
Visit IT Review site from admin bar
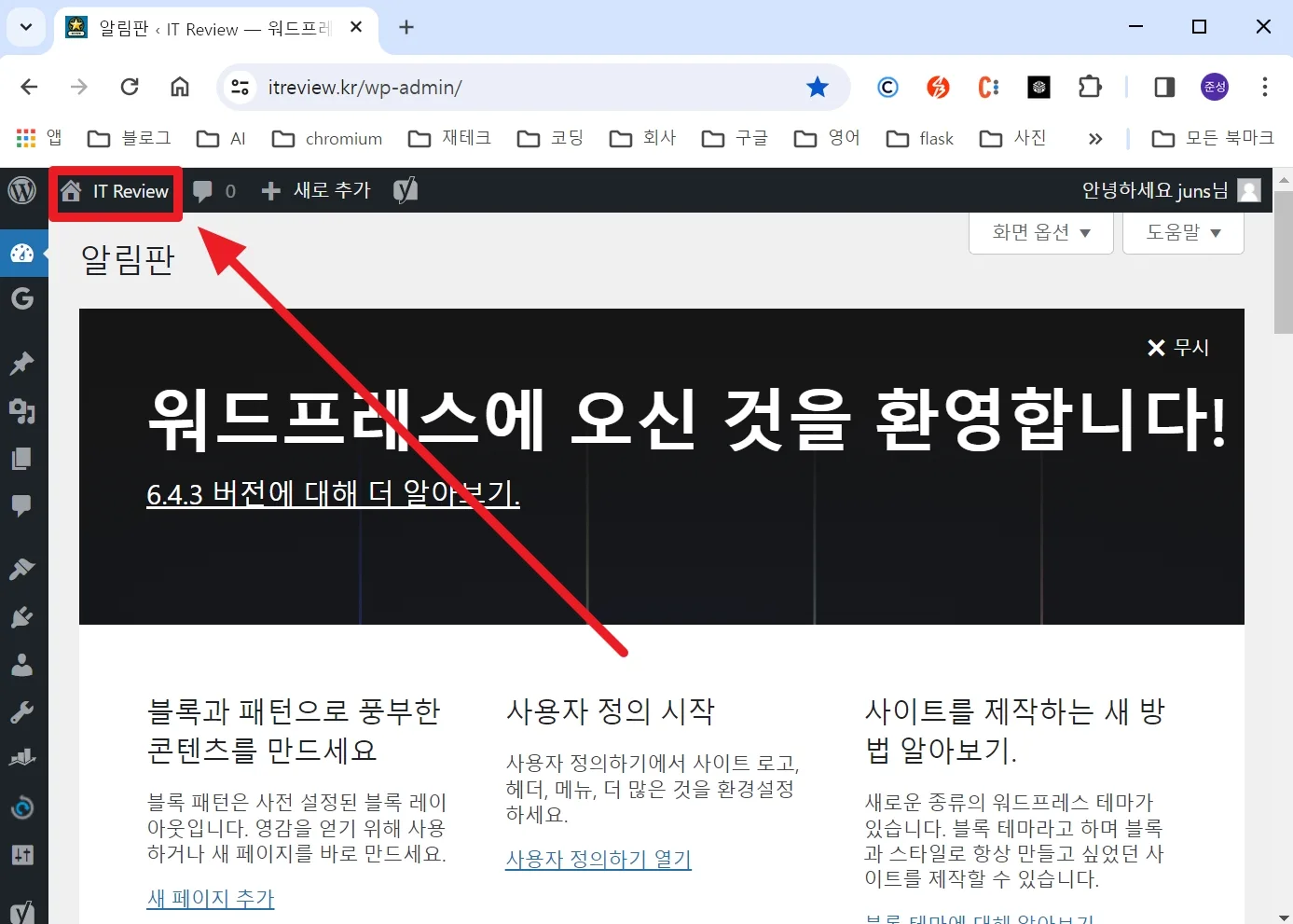(x=116, y=192)
